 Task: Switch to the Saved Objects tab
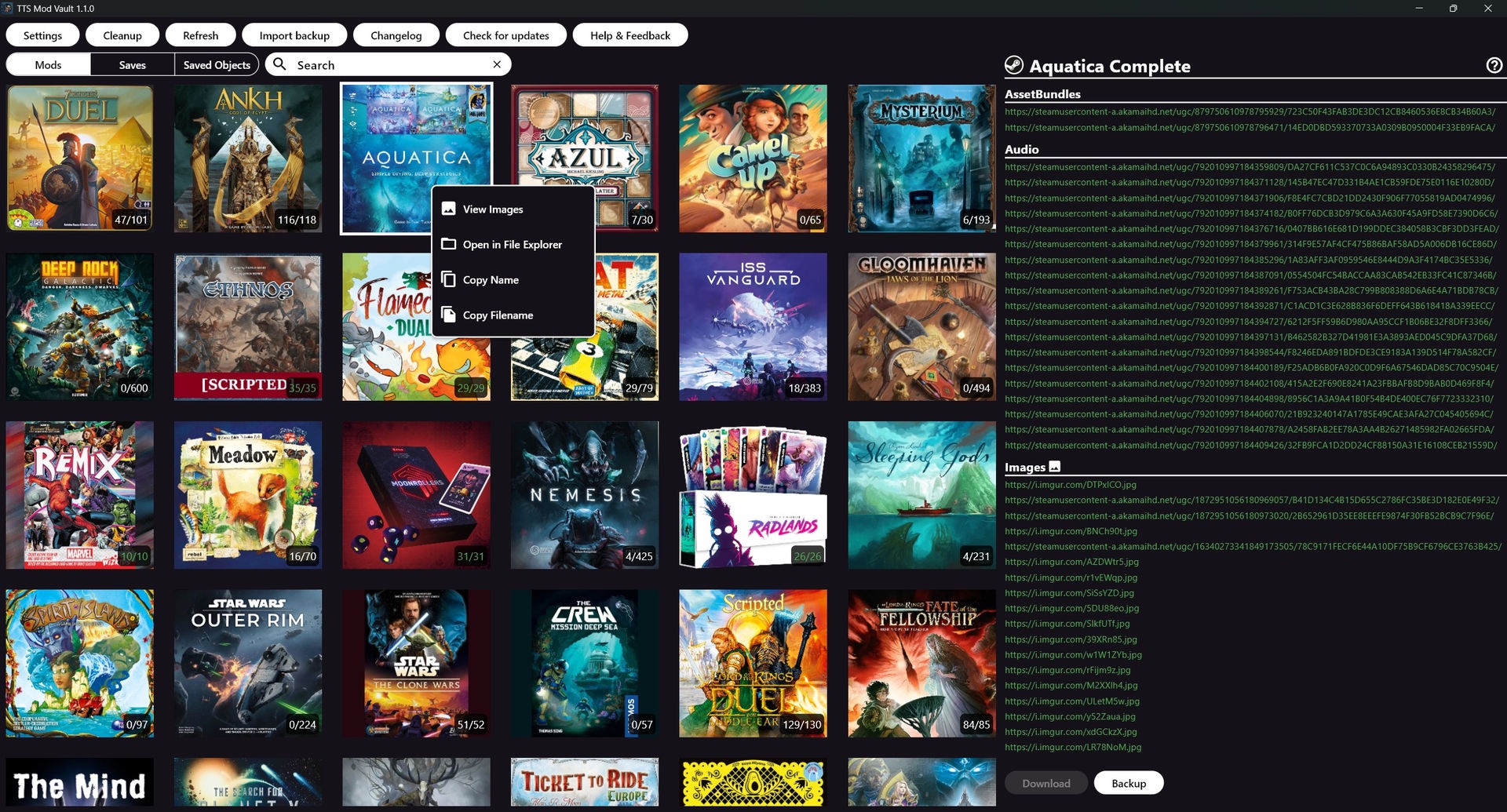click(x=217, y=64)
